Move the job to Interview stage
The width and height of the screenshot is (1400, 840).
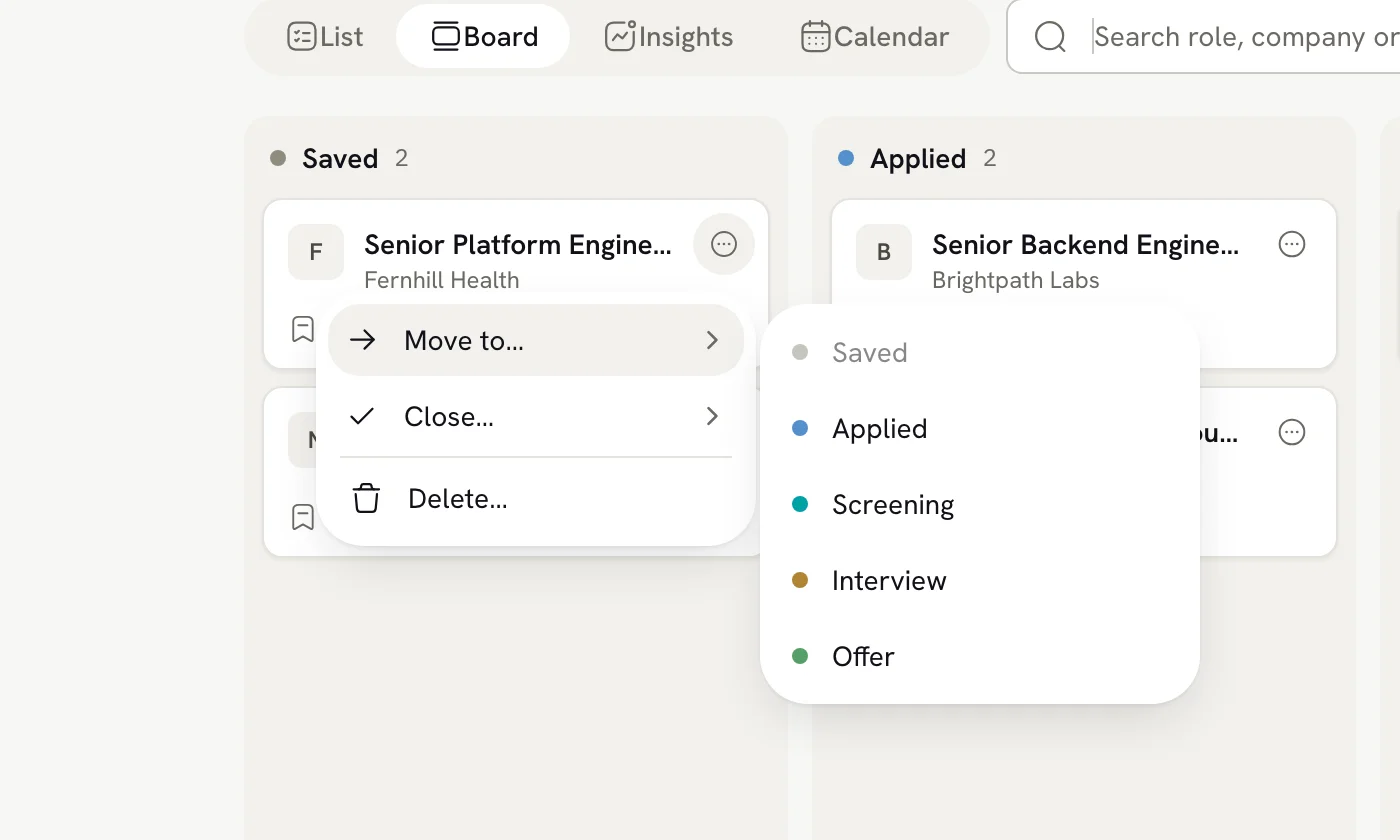coord(980,580)
